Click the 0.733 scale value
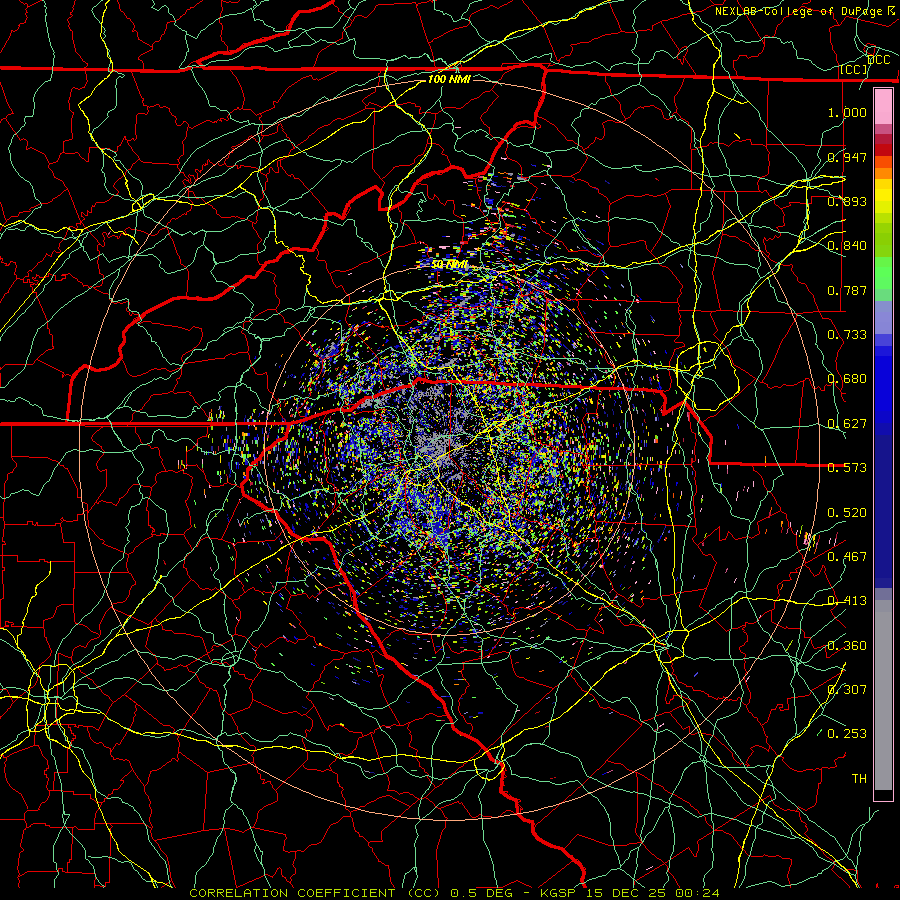 click(x=847, y=335)
